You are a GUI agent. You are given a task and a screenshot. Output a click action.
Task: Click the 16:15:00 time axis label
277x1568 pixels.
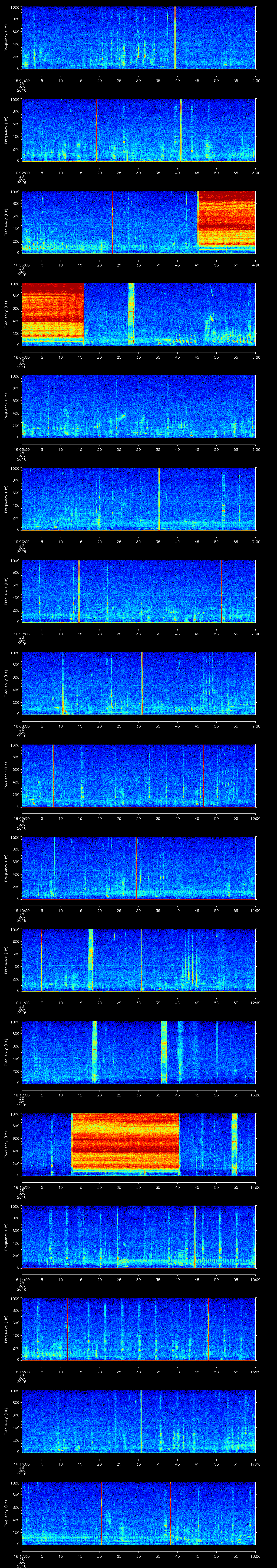point(22,1371)
